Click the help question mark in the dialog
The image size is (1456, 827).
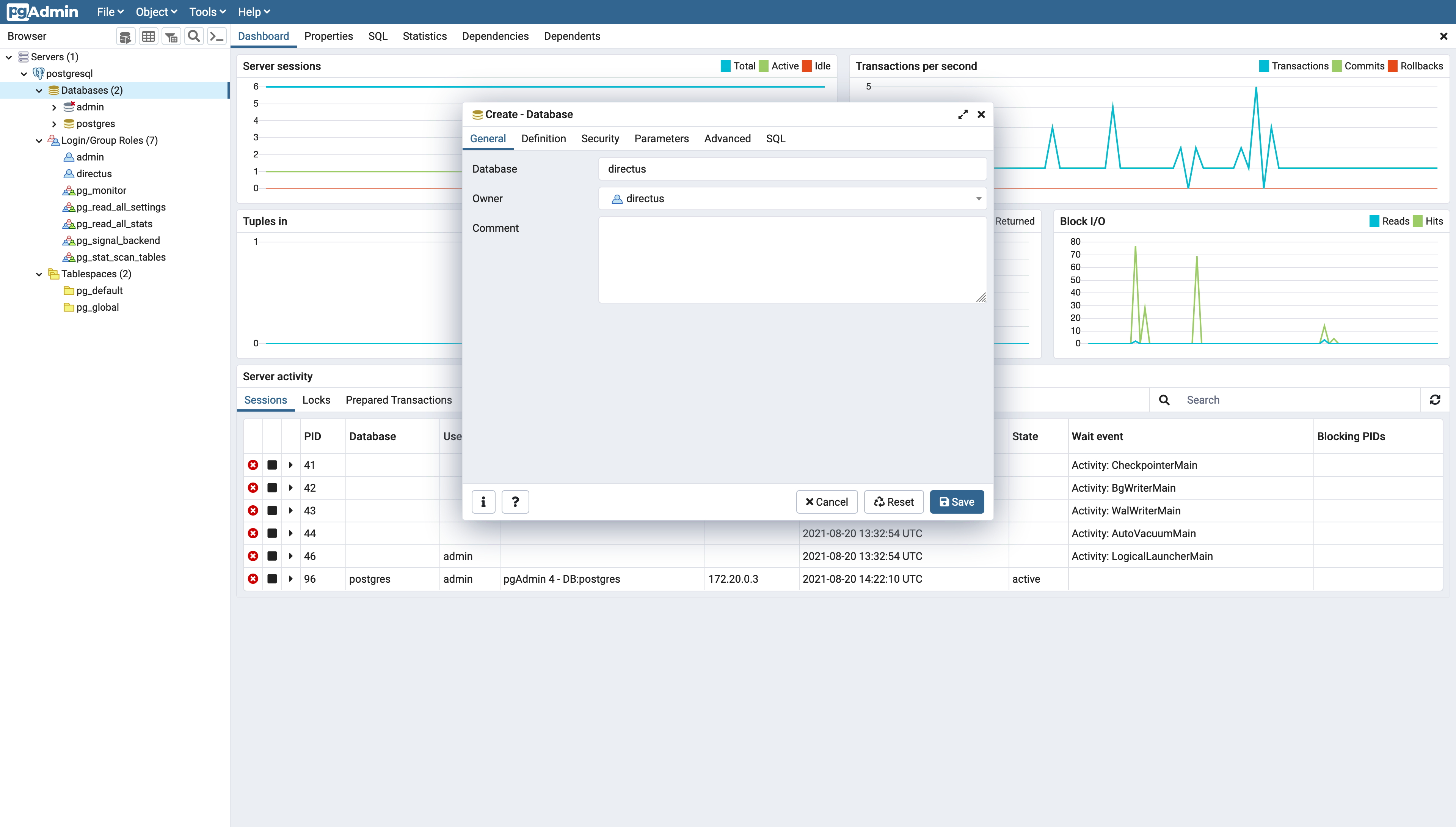[x=515, y=502]
